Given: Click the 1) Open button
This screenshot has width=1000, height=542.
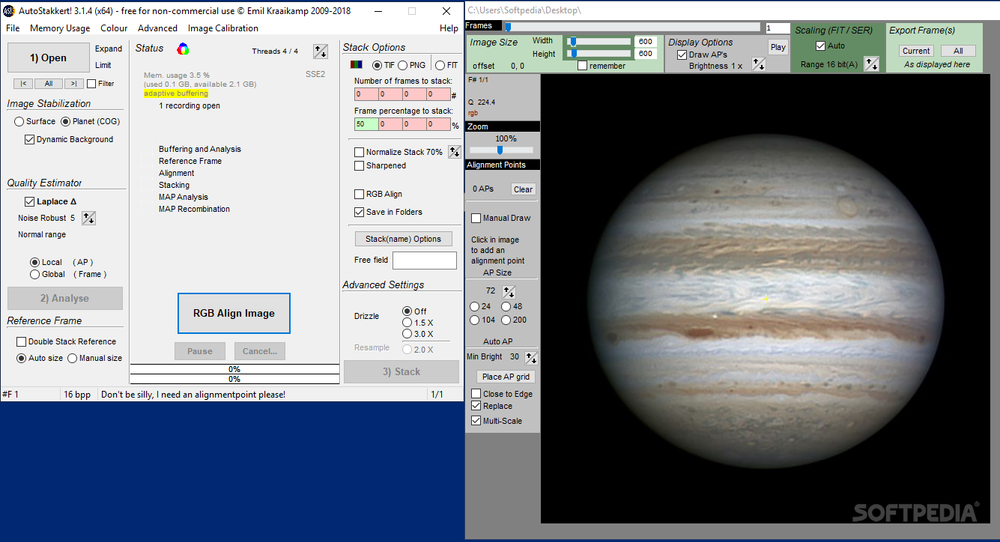Looking at the screenshot, I should point(48,58).
